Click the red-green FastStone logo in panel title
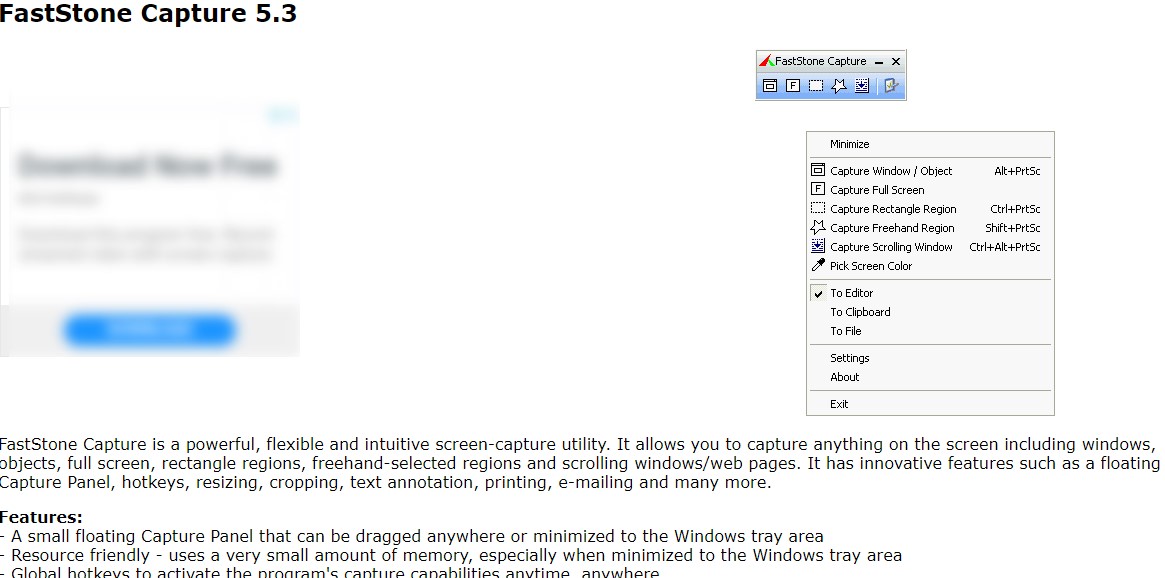The image size is (1165, 578). click(x=766, y=61)
